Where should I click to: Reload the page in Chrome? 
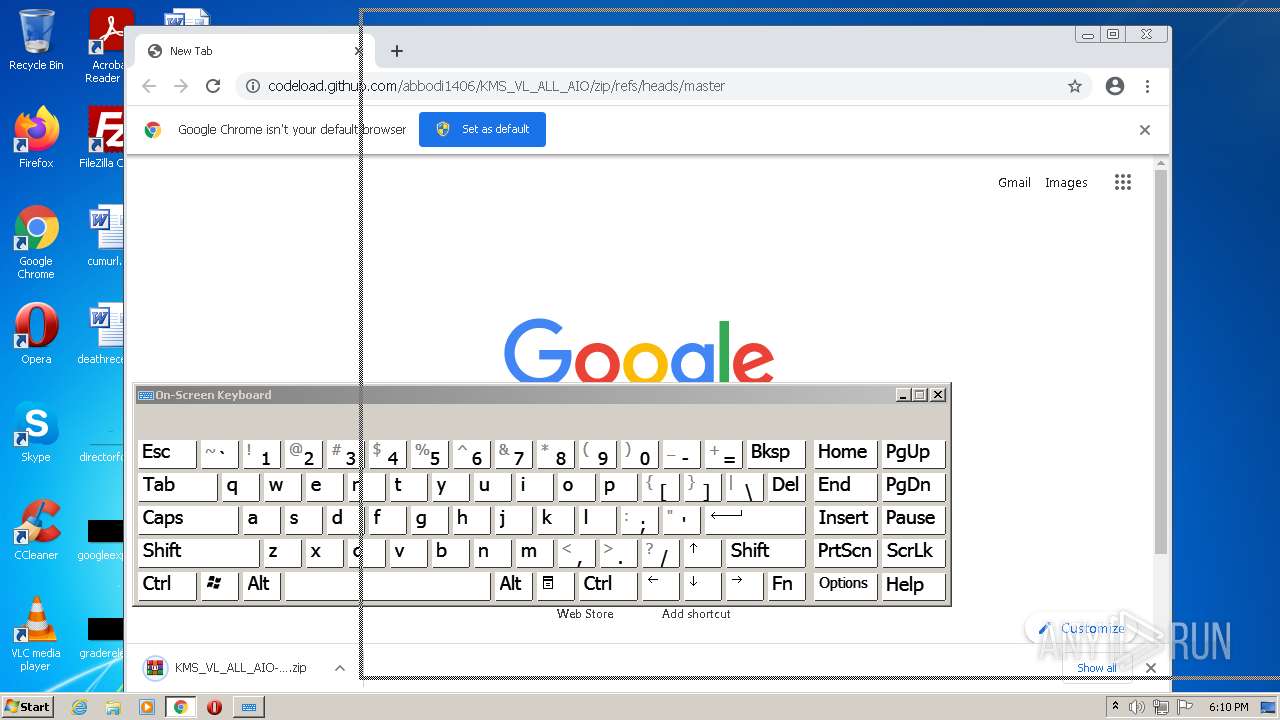(x=213, y=86)
